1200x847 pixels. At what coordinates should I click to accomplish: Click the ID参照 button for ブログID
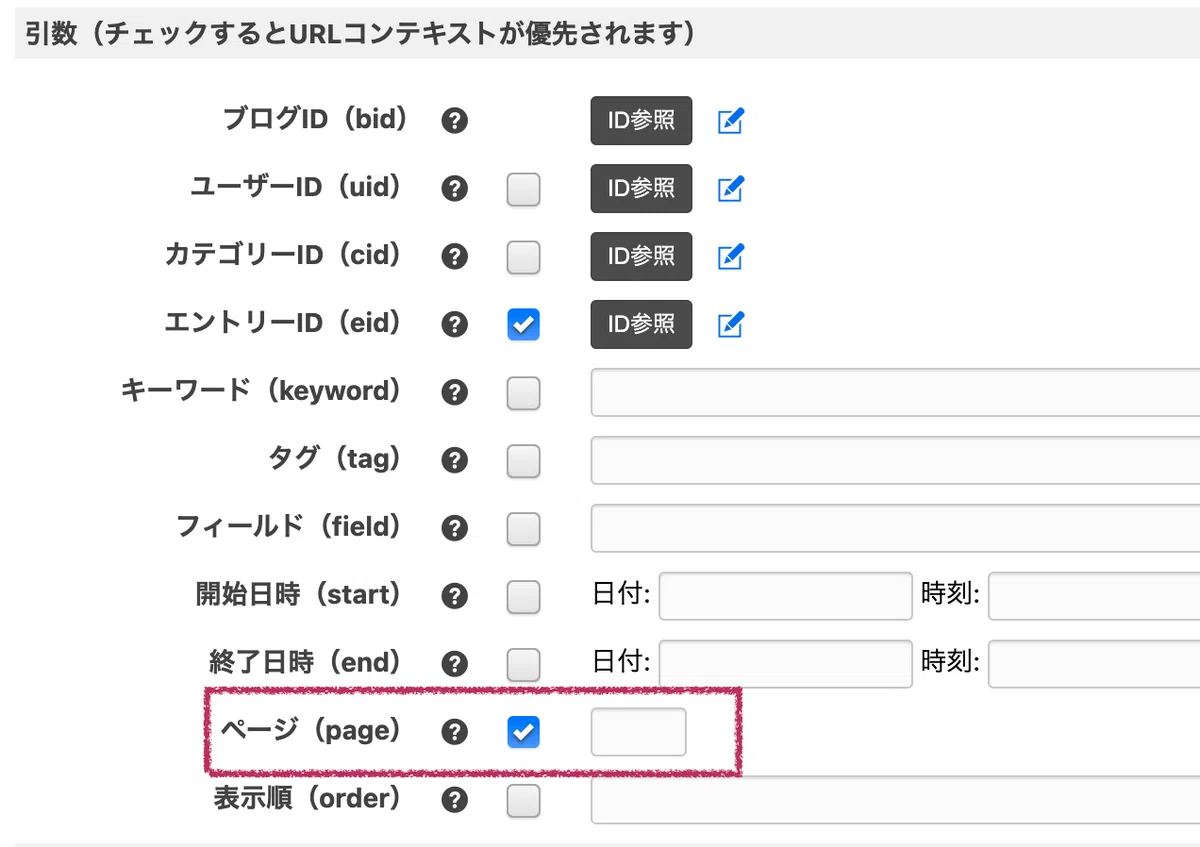point(641,121)
